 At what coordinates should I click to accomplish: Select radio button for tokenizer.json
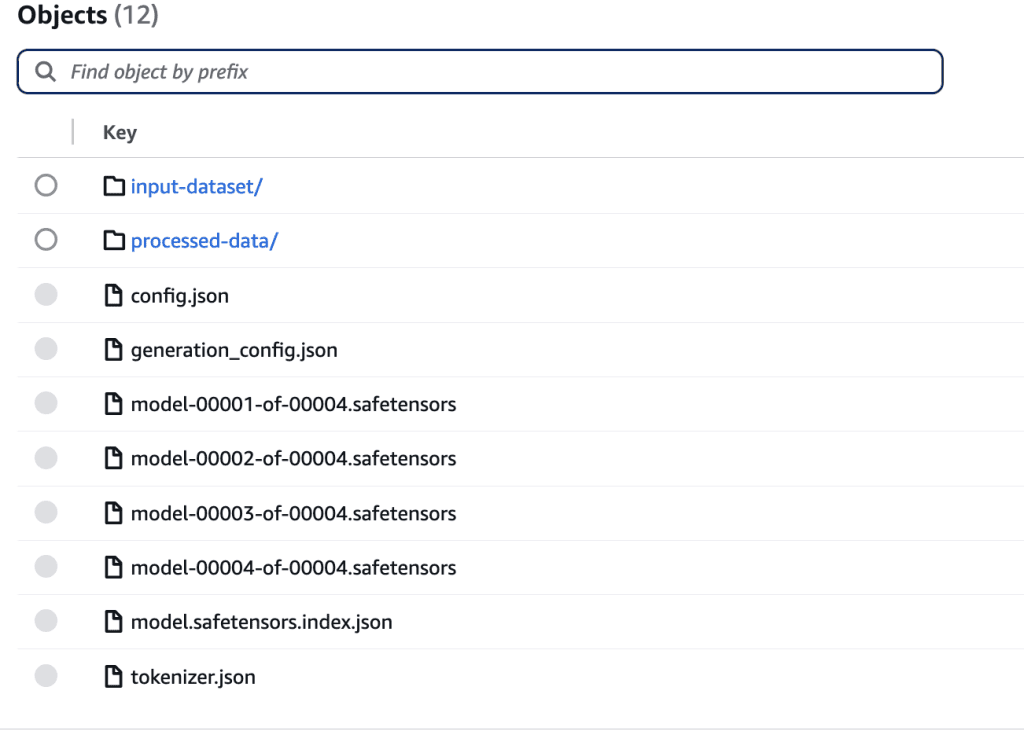(46, 676)
